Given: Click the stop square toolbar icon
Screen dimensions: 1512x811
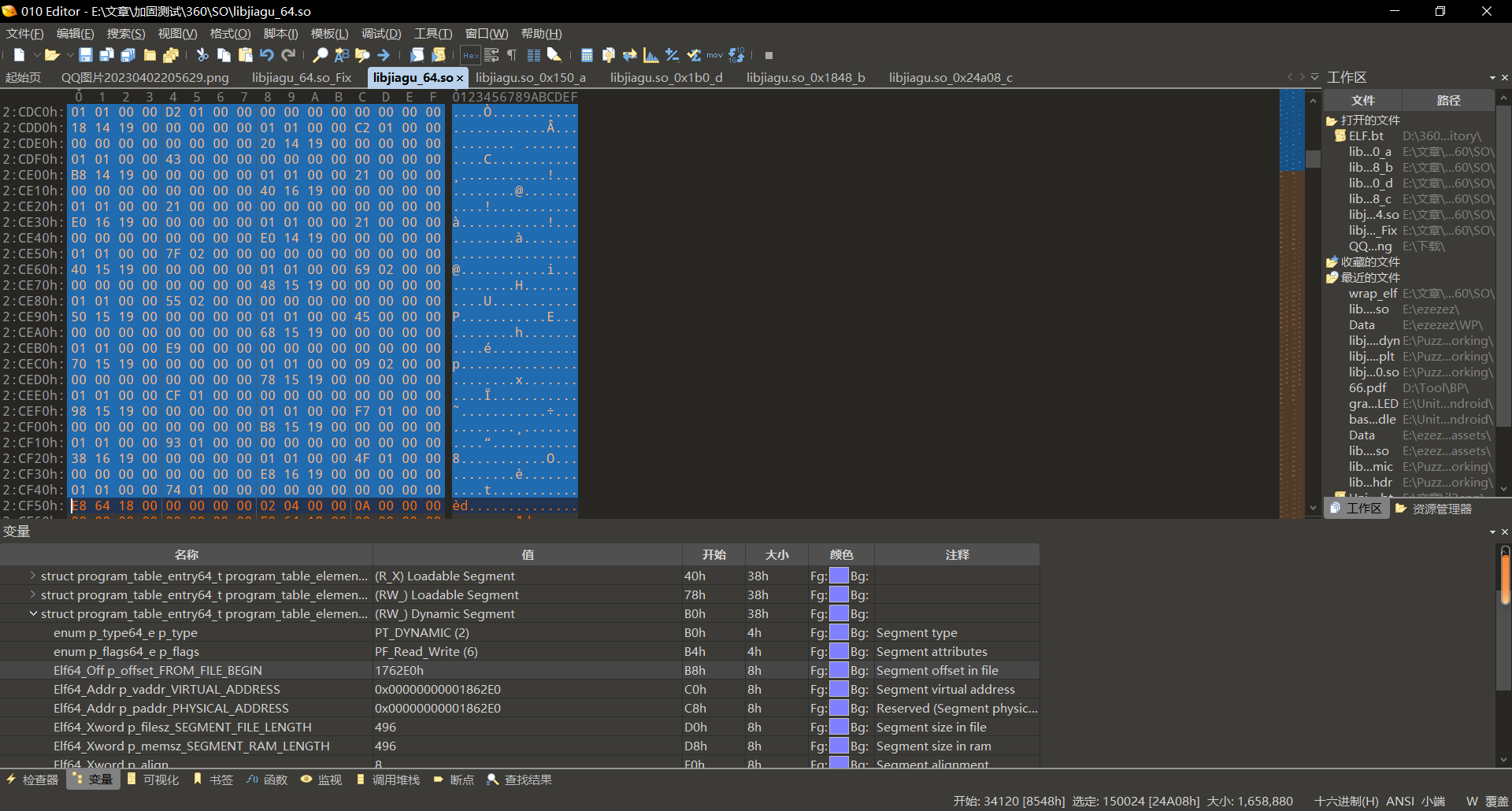Looking at the screenshot, I should tap(769, 55).
